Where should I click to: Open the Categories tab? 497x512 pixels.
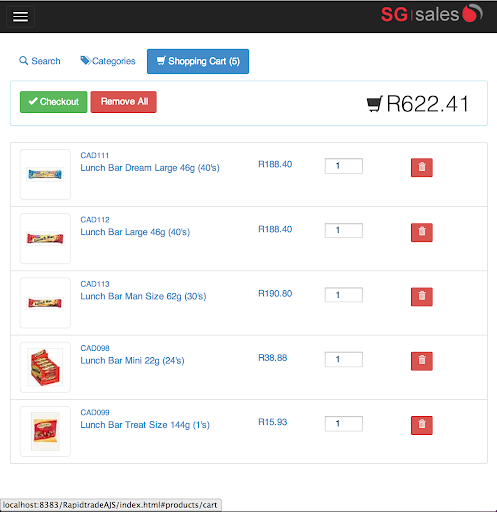pyautogui.click(x=108, y=61)
